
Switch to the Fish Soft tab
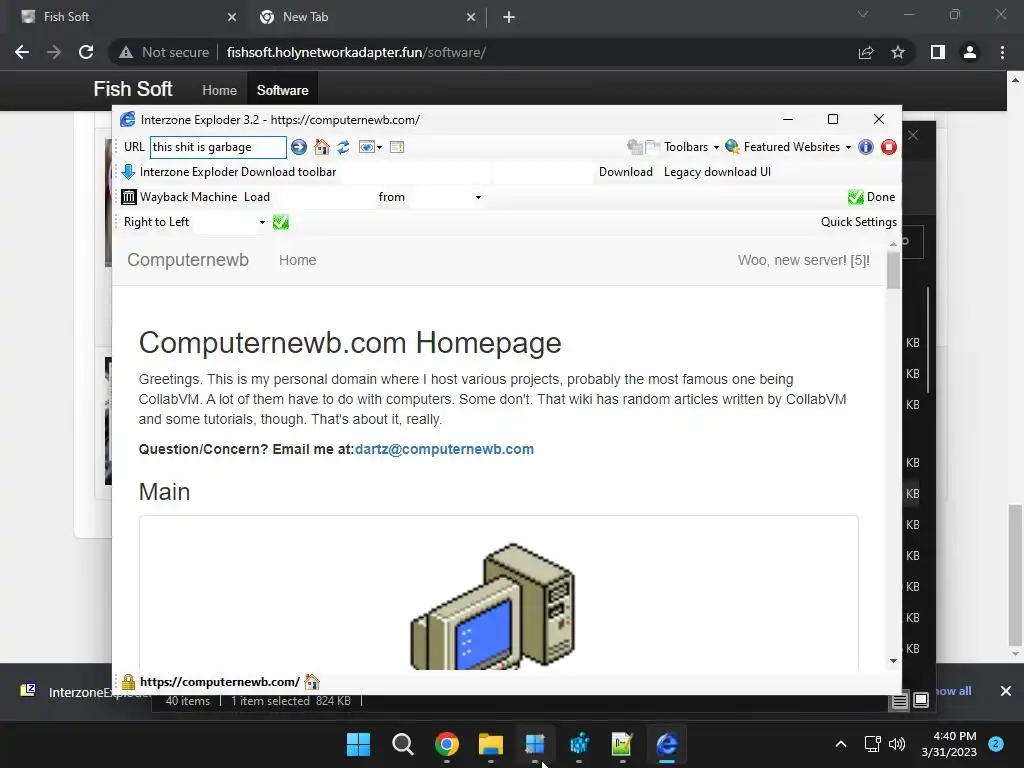127,17
